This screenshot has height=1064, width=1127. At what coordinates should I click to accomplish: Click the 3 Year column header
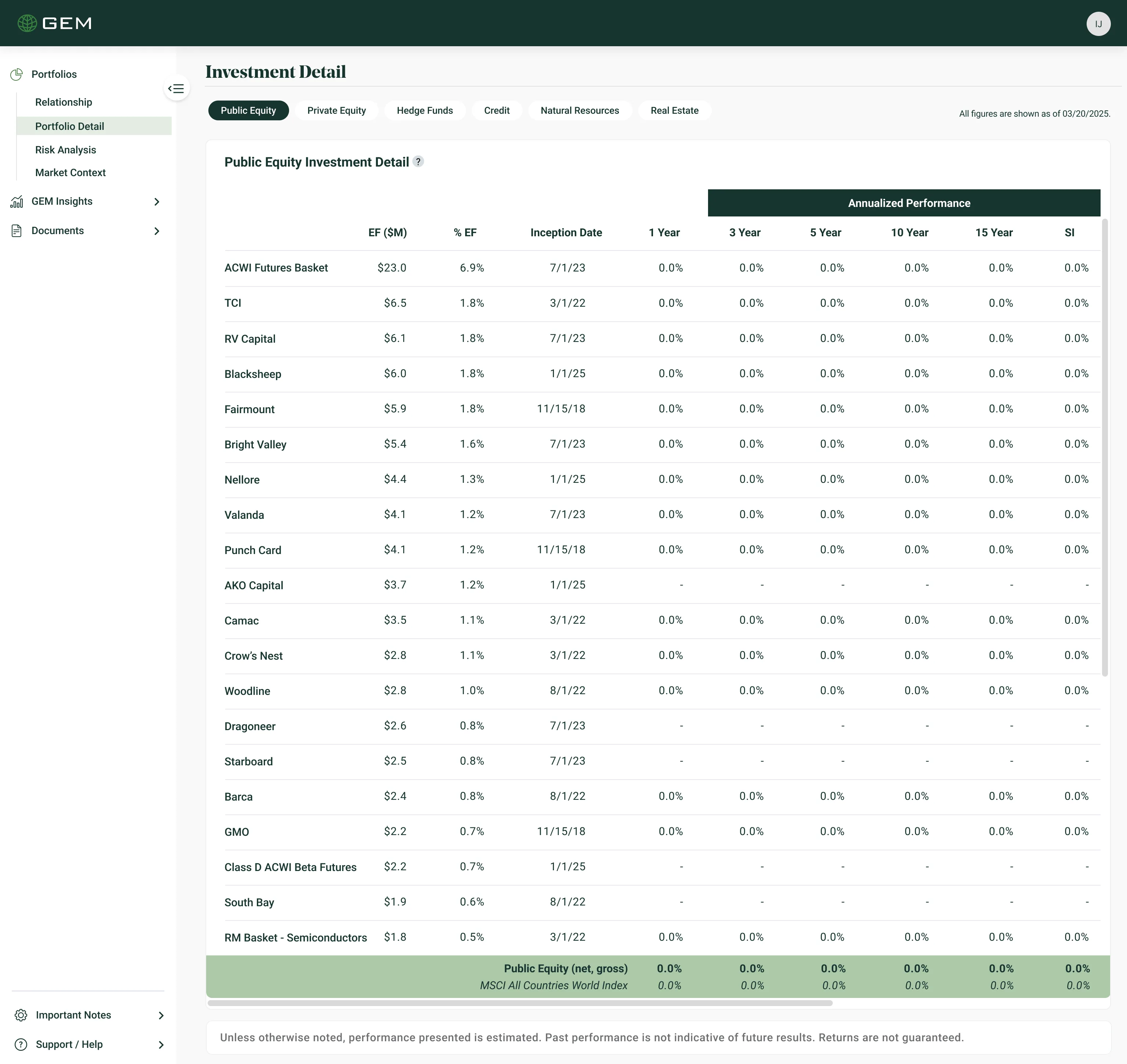click(x=745, y=233)
